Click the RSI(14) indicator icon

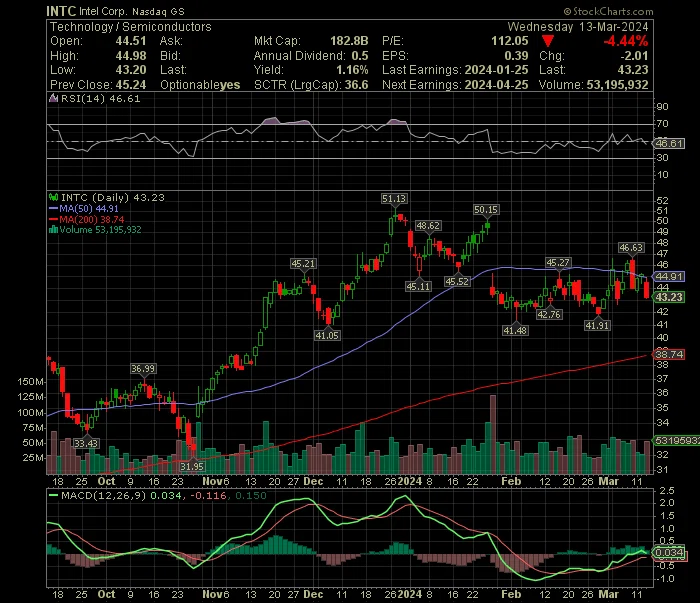click(53, 98)
